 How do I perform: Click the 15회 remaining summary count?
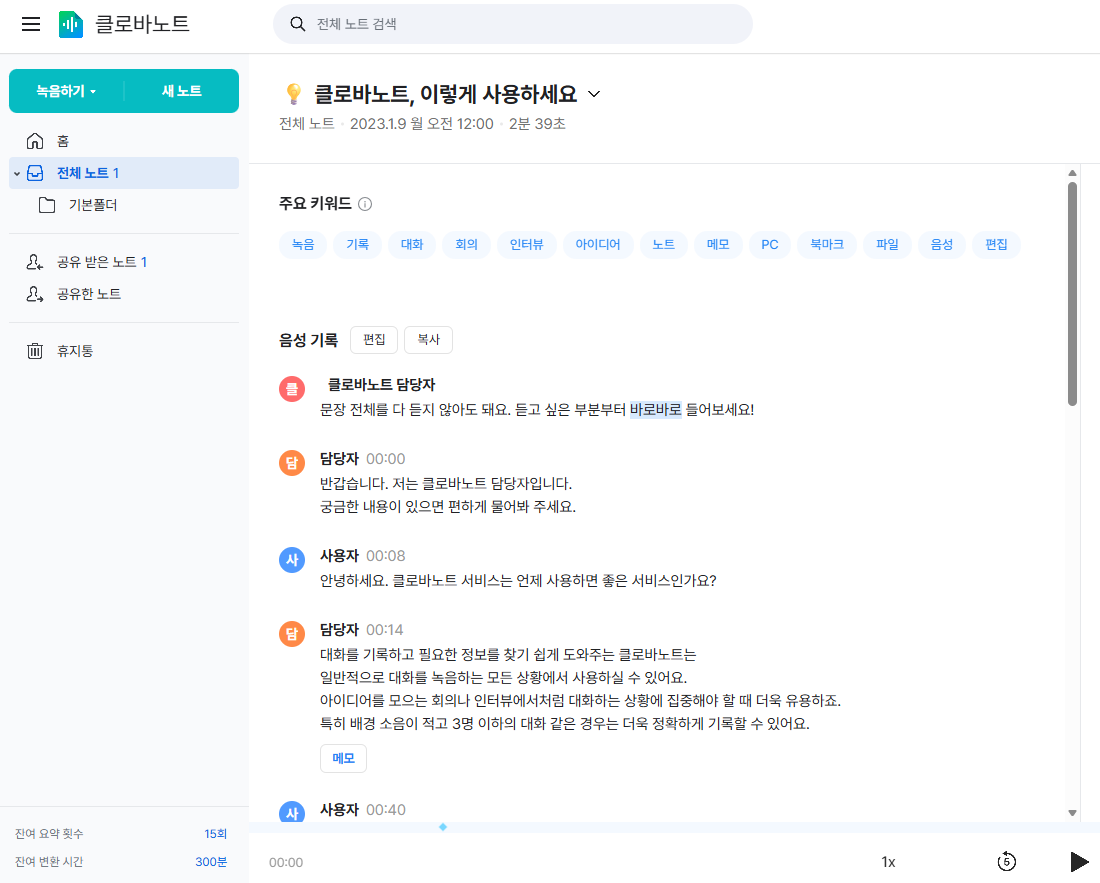(x=215, y=834)
